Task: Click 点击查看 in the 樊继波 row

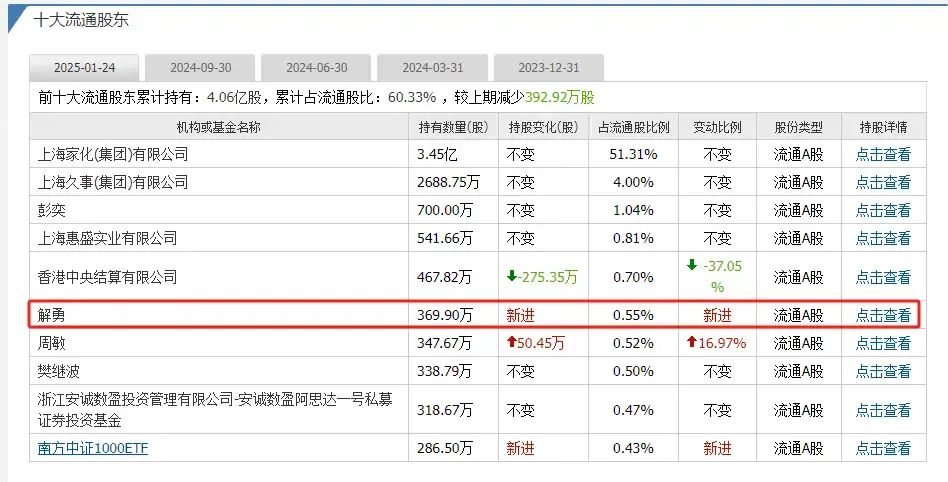Action: coord(883,371)
